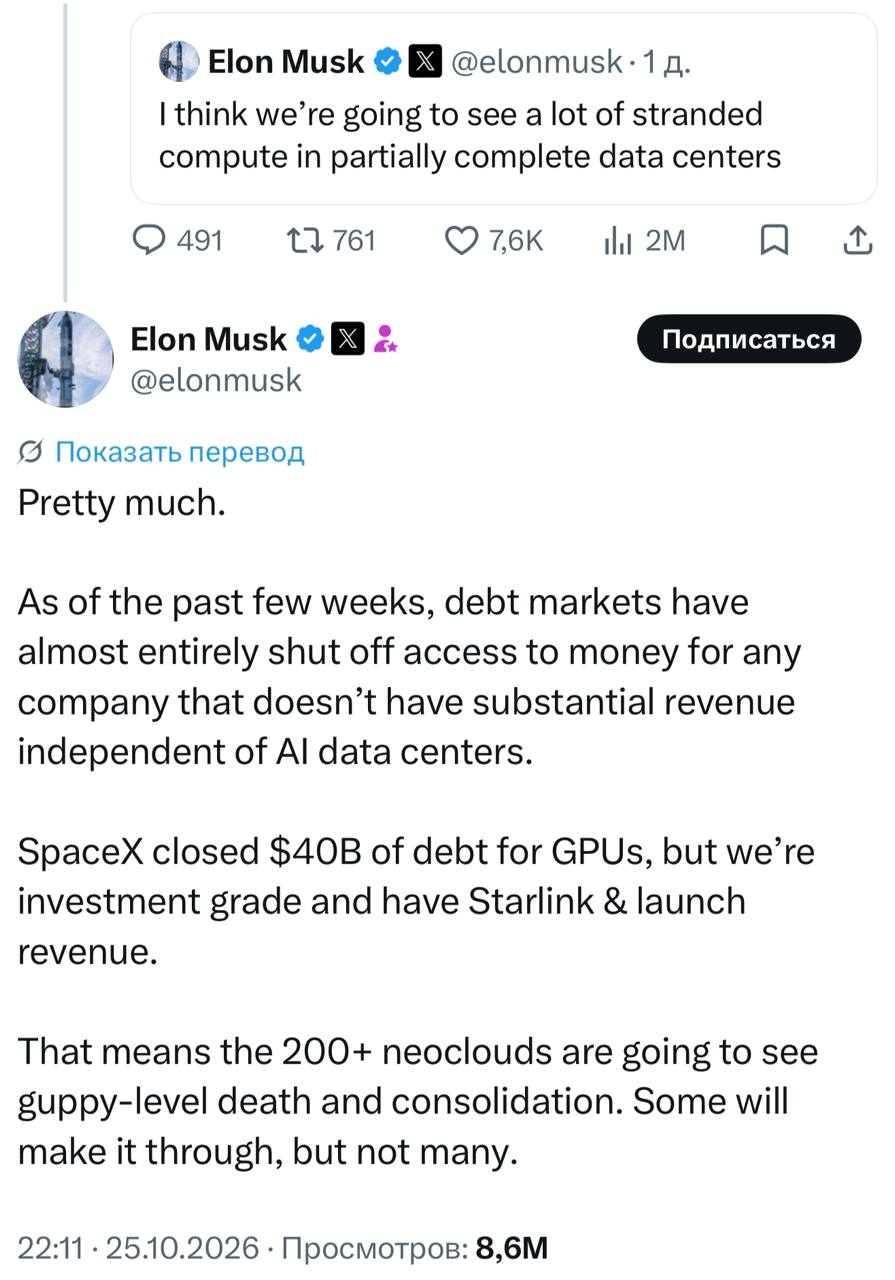Viewport: 895px width, 1280px height.
Task: Tap Elon Musk name in quoted post
Action: [x=286, y=61]
